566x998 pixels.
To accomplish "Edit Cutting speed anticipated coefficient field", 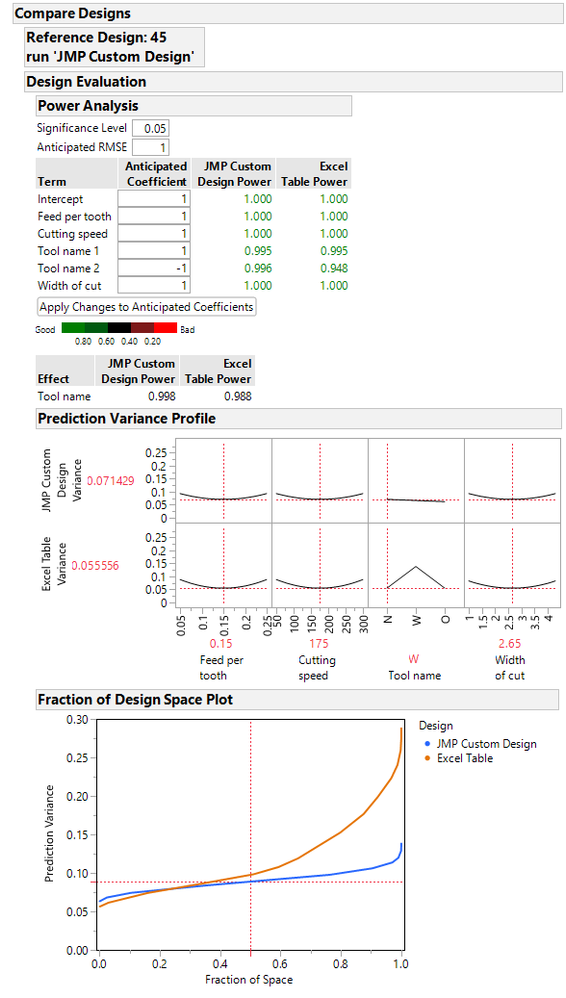I will click(x=153, y=233).
